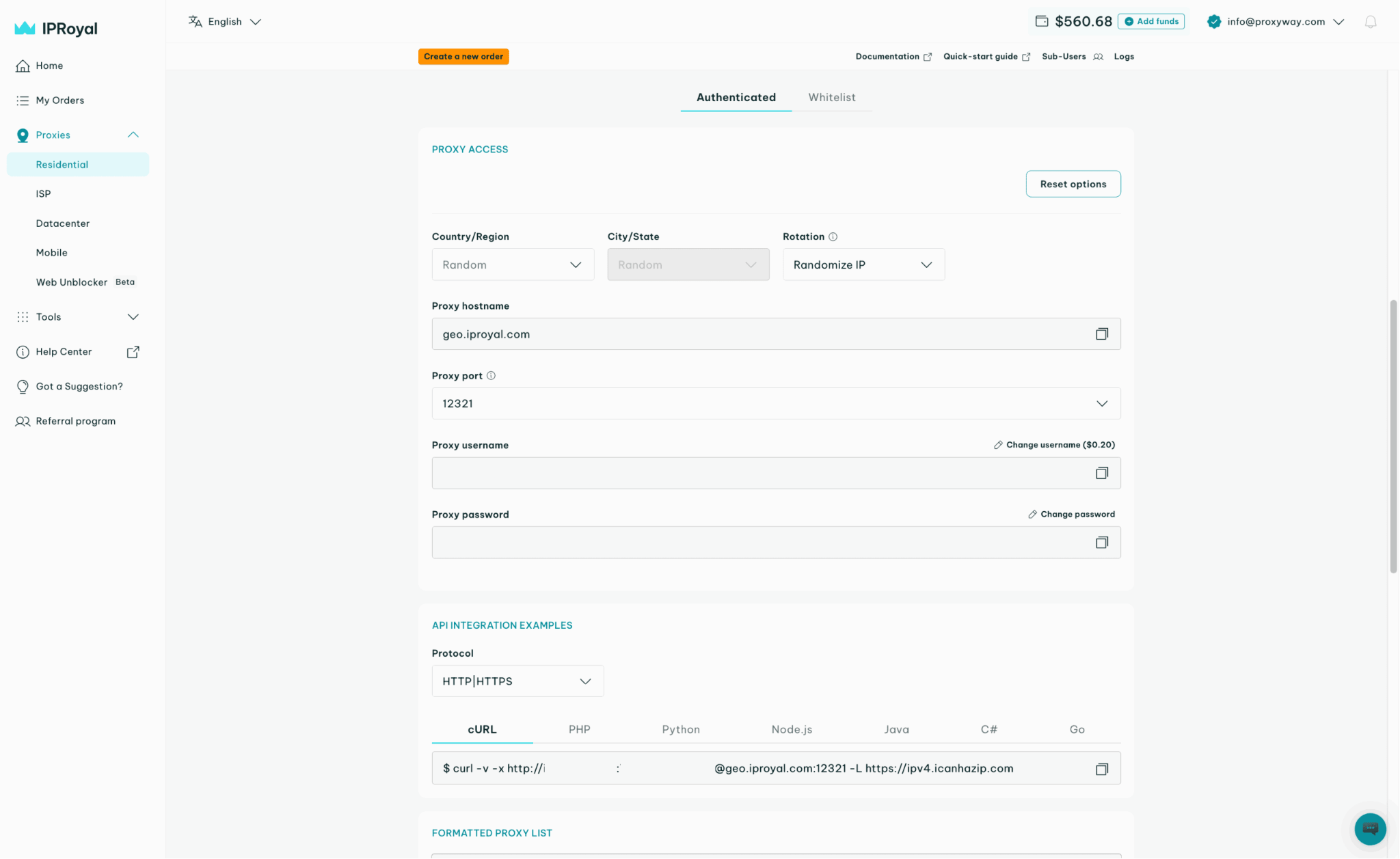The height and width of the screenshot is (859, 1400).
Task: Click the Change password link
Action: point(1071,515)
